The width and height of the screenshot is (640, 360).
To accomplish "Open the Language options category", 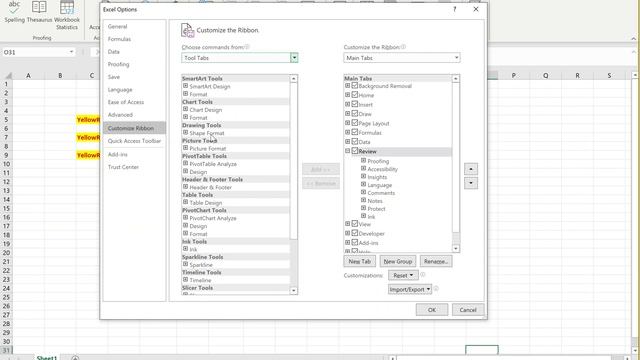I will (x=120, y=90).
